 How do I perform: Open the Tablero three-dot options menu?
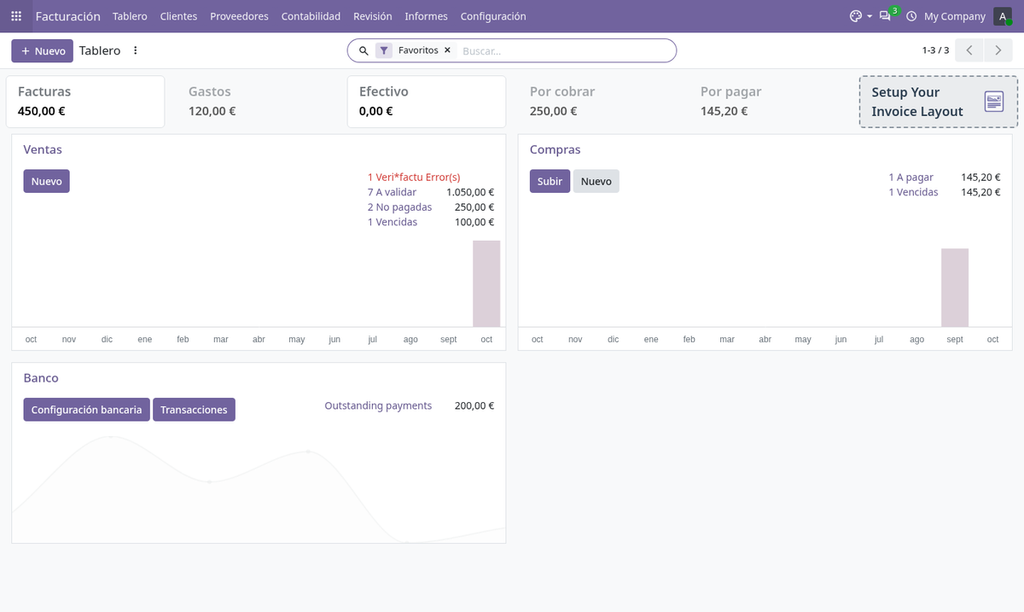135,50
